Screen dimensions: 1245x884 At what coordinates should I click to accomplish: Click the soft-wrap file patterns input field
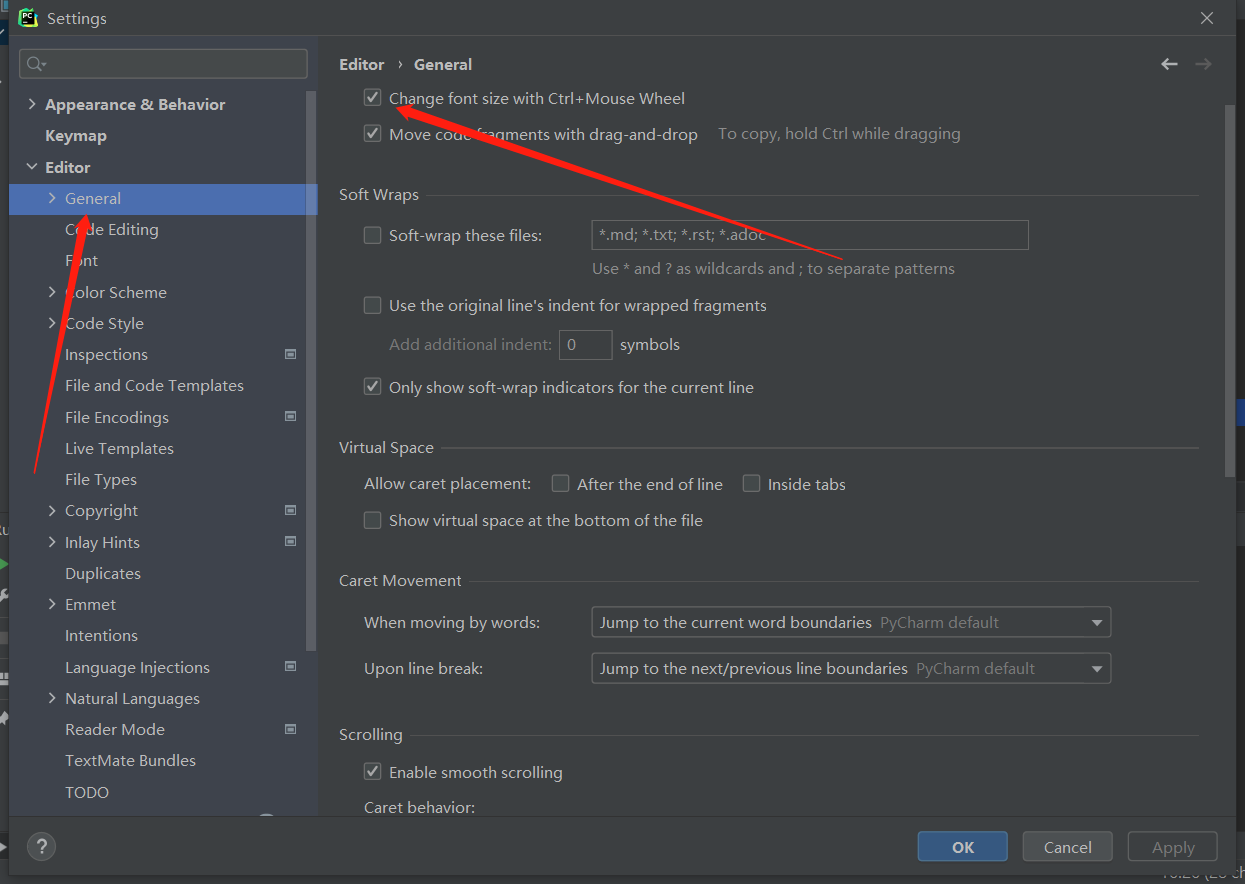(809, 236)
